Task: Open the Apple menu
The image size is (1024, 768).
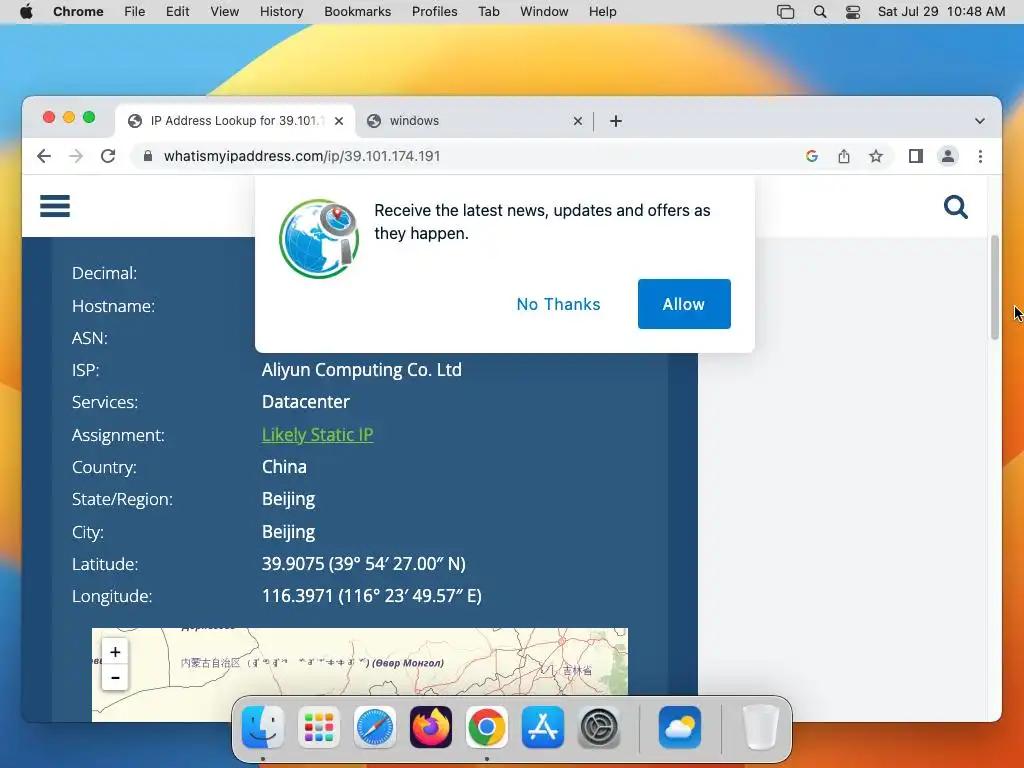Action: pyautogui.click(x=26, y=12)
